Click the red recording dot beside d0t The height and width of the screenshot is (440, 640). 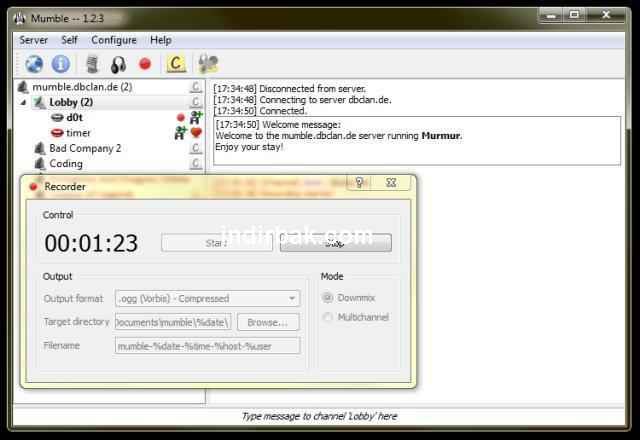coord(181,118)
